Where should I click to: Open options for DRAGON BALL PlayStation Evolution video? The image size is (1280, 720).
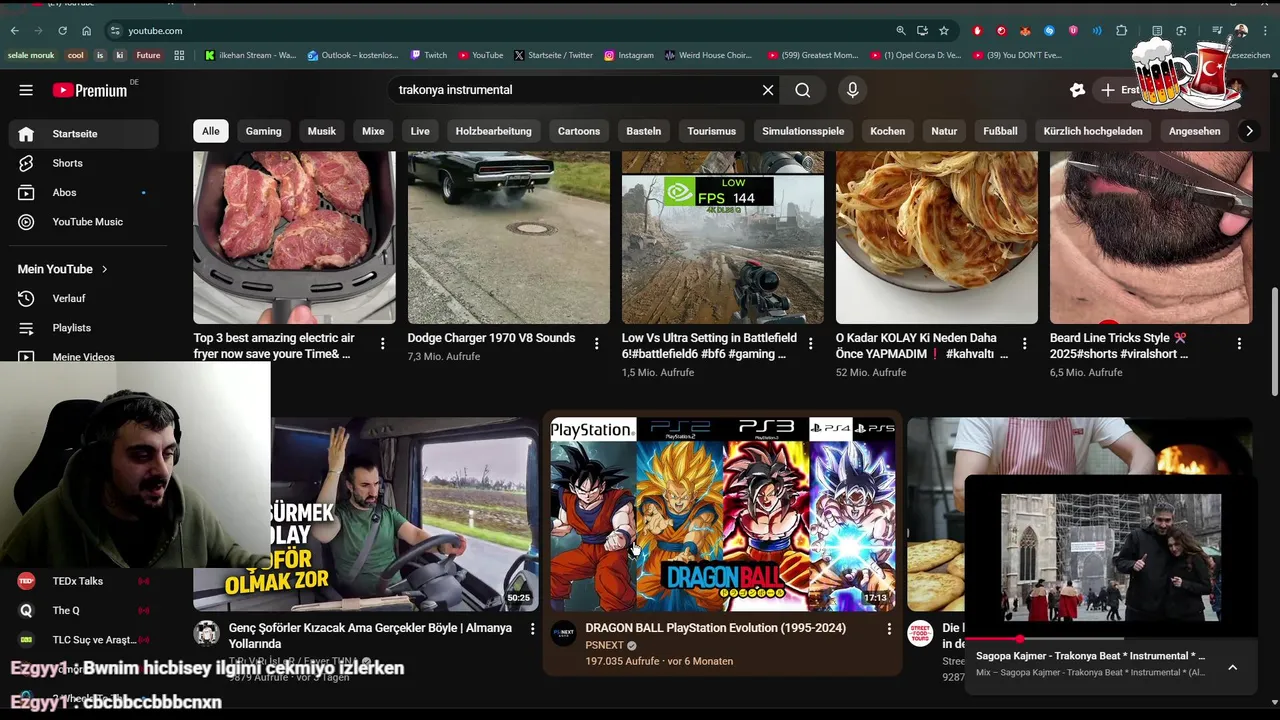point(889,629)
